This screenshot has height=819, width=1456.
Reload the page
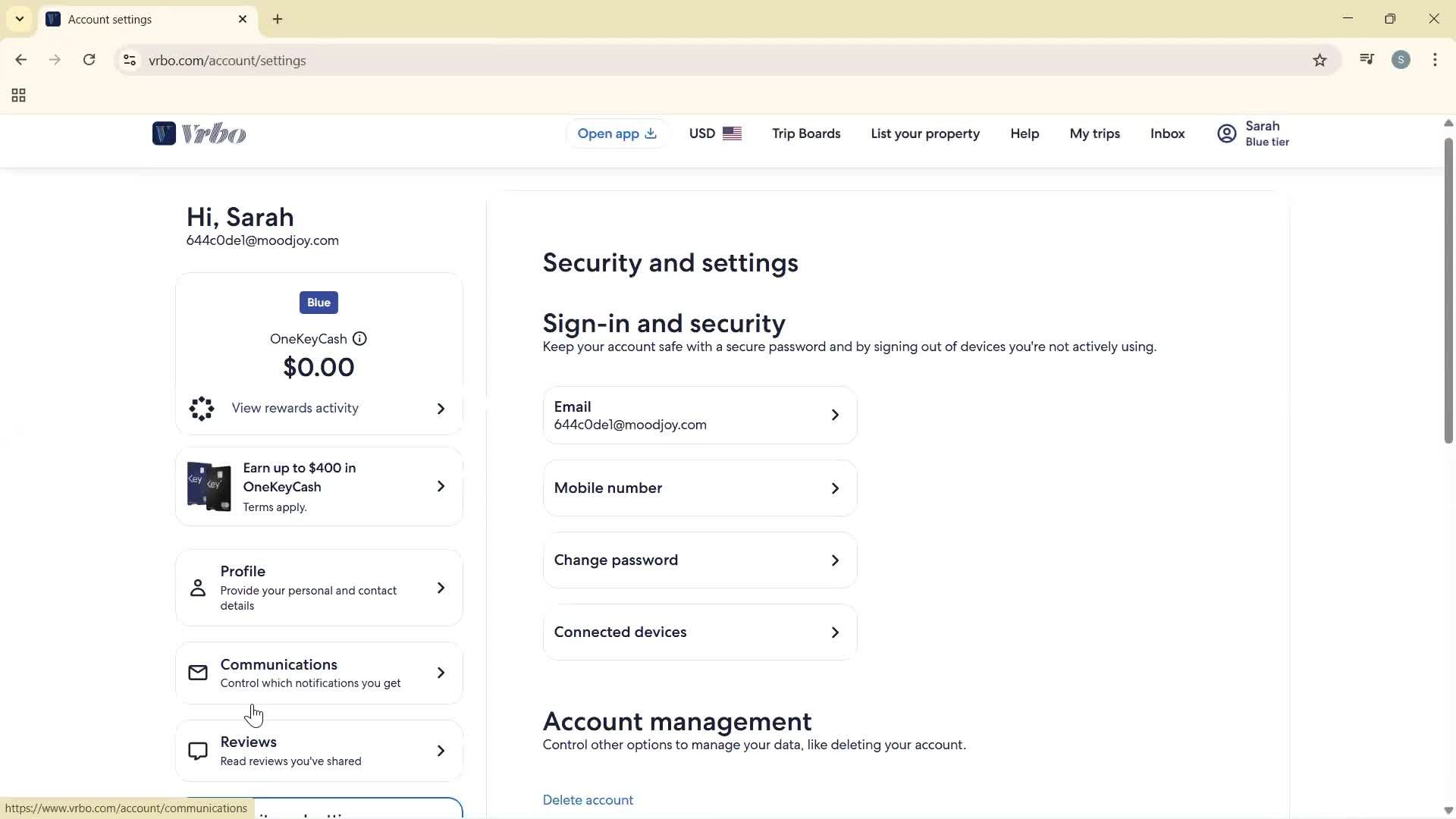click(89, 60)
